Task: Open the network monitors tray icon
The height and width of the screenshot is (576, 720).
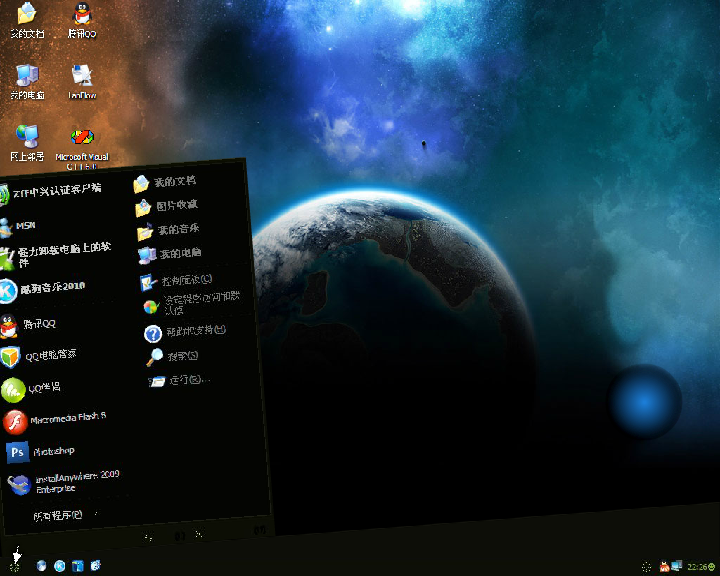Action: 676,566
